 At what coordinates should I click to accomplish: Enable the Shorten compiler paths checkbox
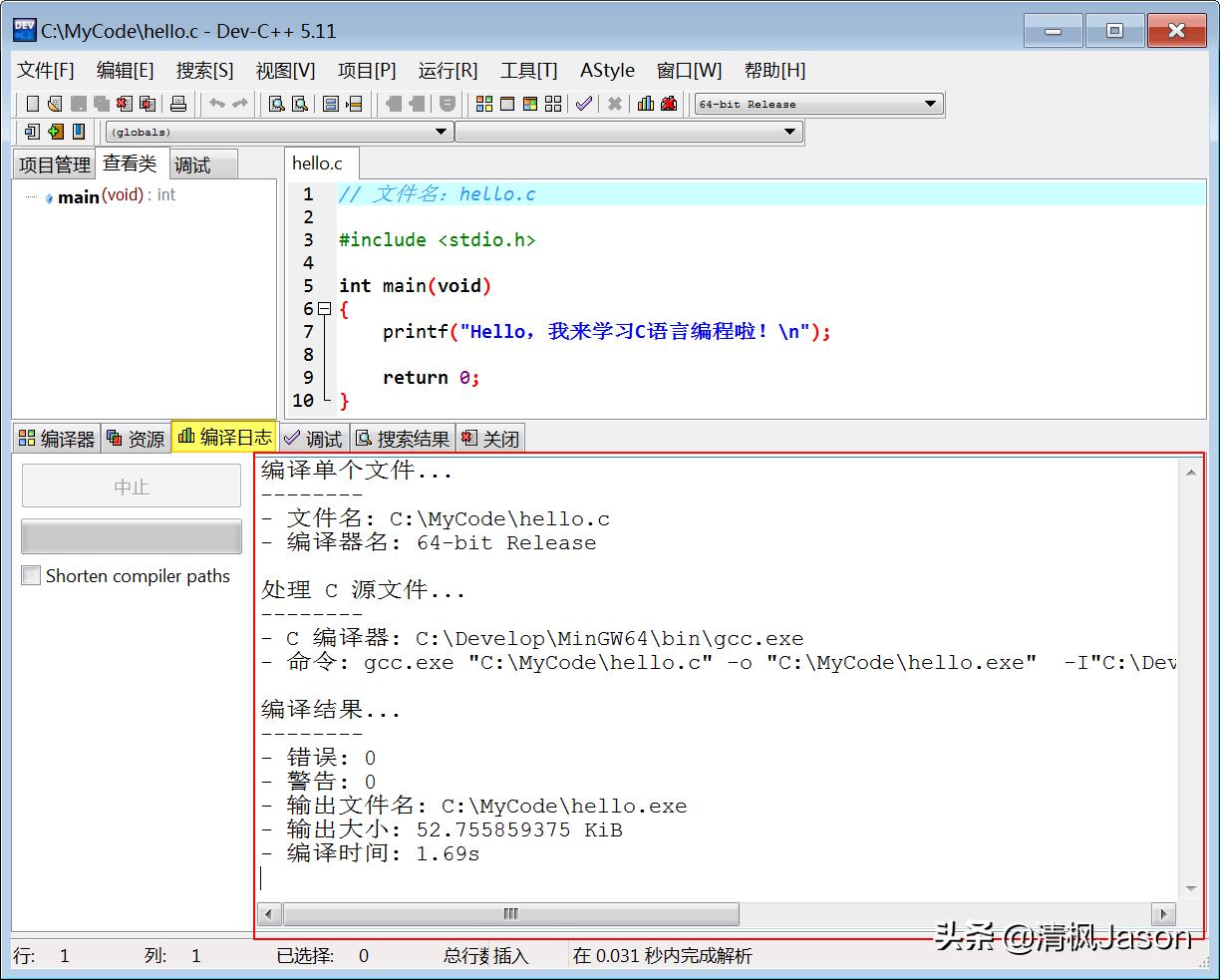(x=31, y=575)
